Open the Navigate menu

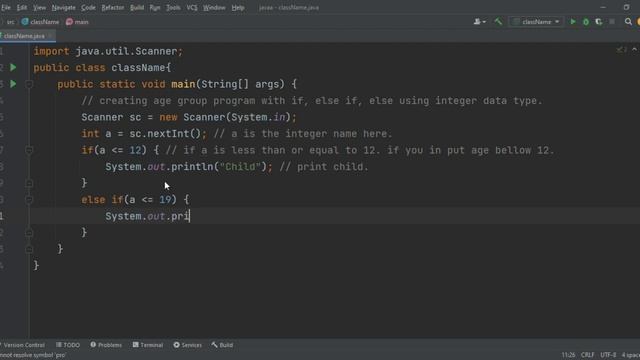point(63,7)
